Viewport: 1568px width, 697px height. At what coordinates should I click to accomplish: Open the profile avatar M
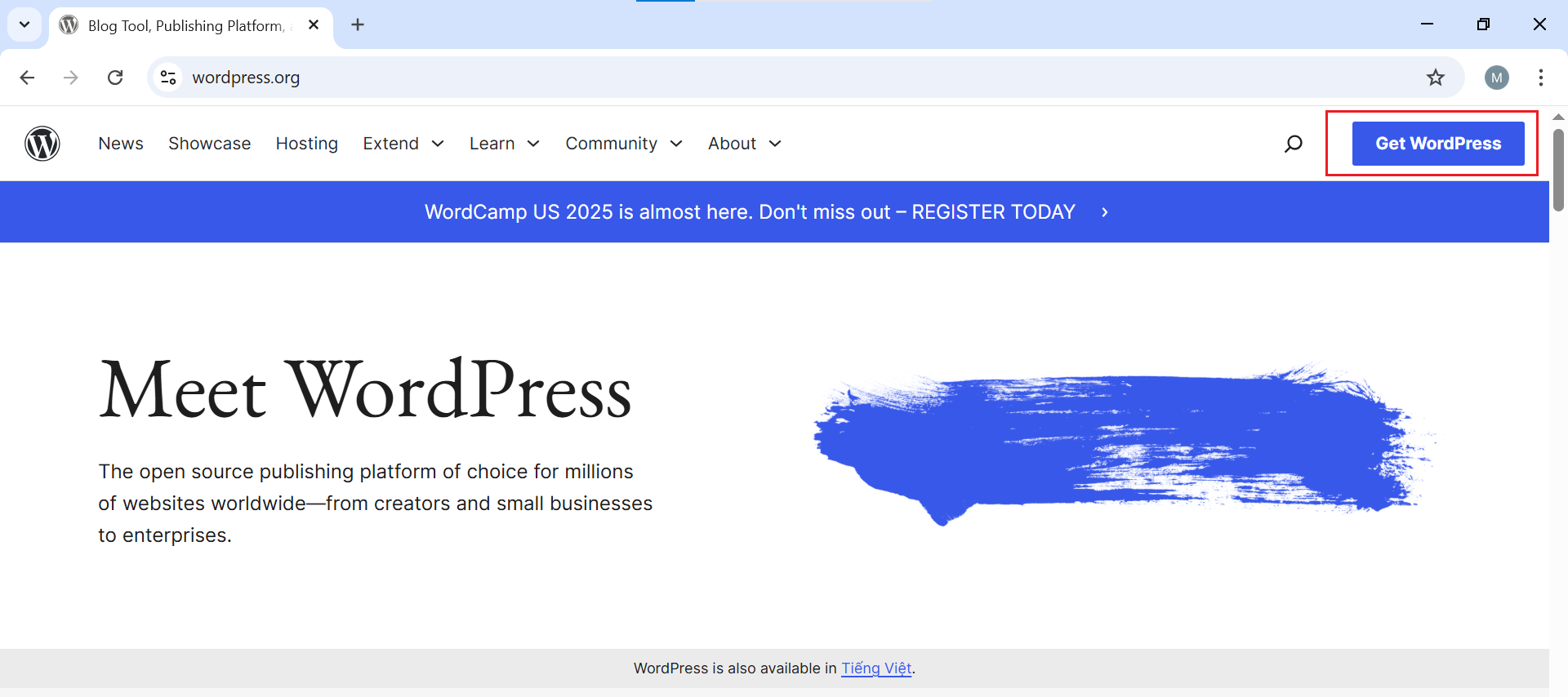click(x=1496, y=78)
